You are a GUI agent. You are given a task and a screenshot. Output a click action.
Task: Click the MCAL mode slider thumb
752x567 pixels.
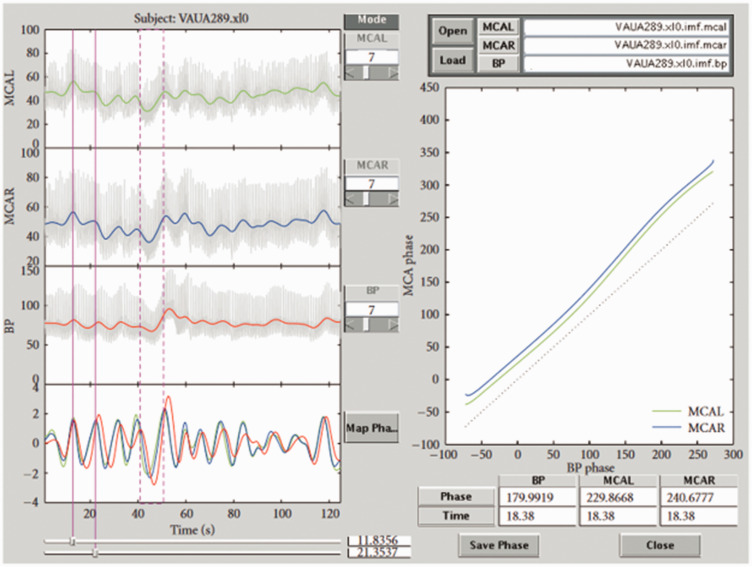366,72
